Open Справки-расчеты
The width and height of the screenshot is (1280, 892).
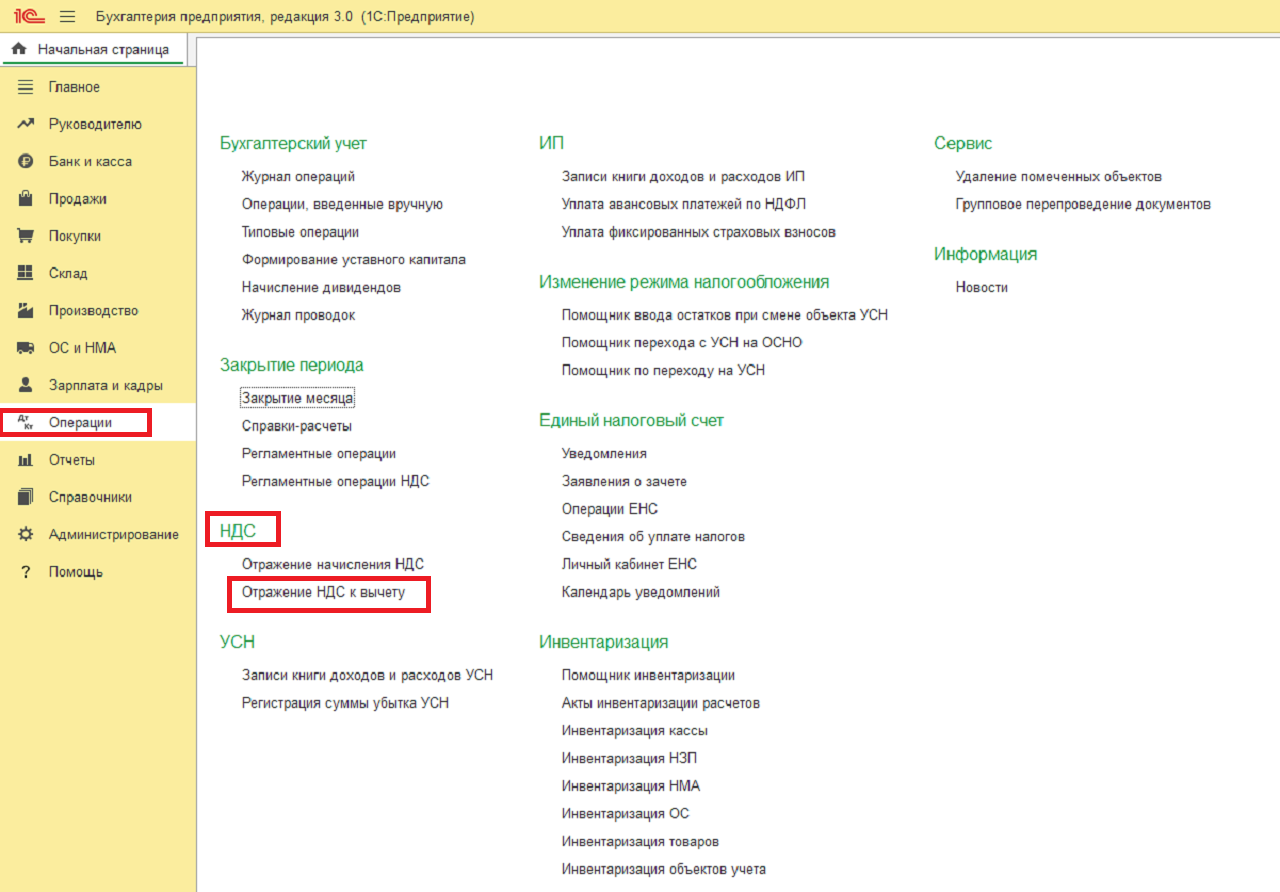(x=297, y=426)
